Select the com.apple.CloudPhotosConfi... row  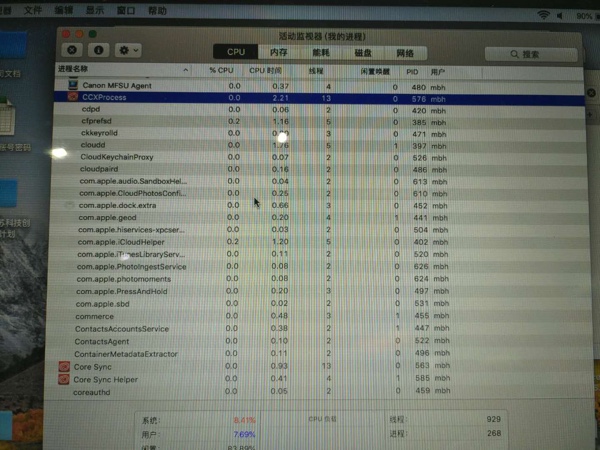click(319, 193)
